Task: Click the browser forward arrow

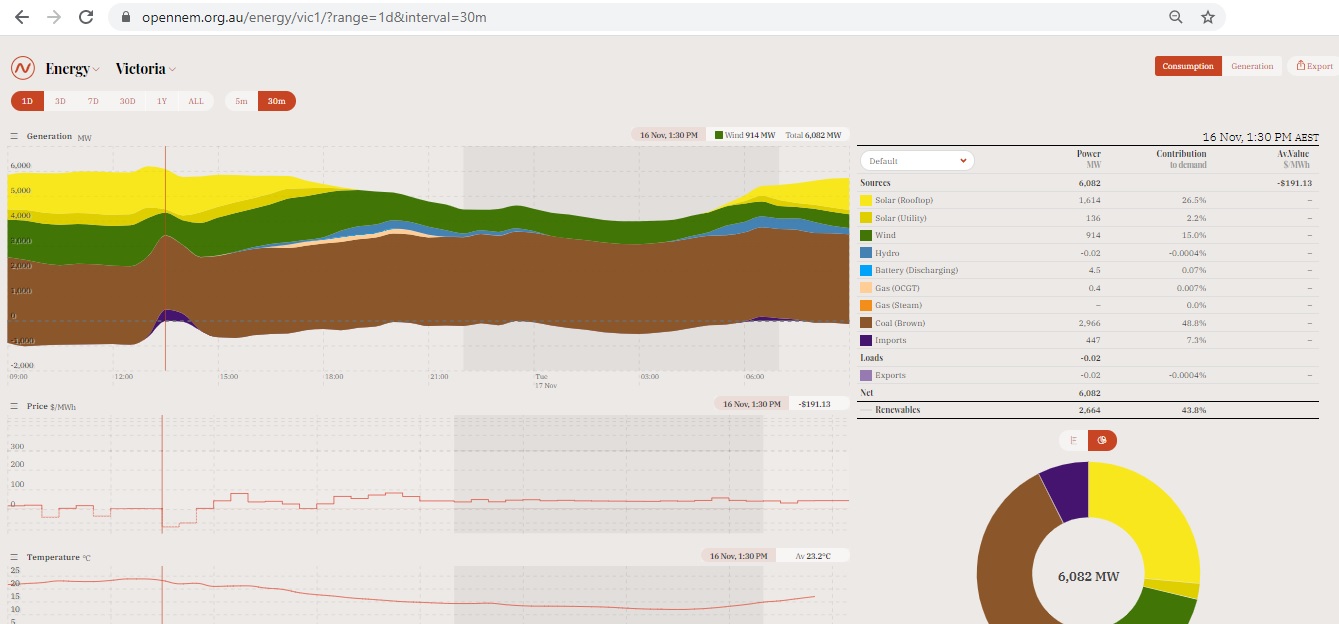Action: coord(53,17)
